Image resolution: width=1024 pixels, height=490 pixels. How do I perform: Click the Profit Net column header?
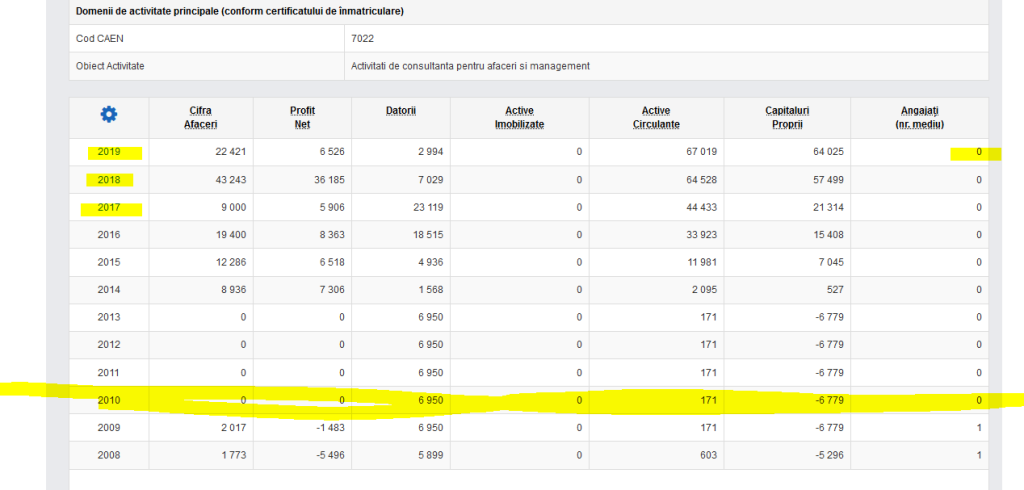click(x=302, y=117)
